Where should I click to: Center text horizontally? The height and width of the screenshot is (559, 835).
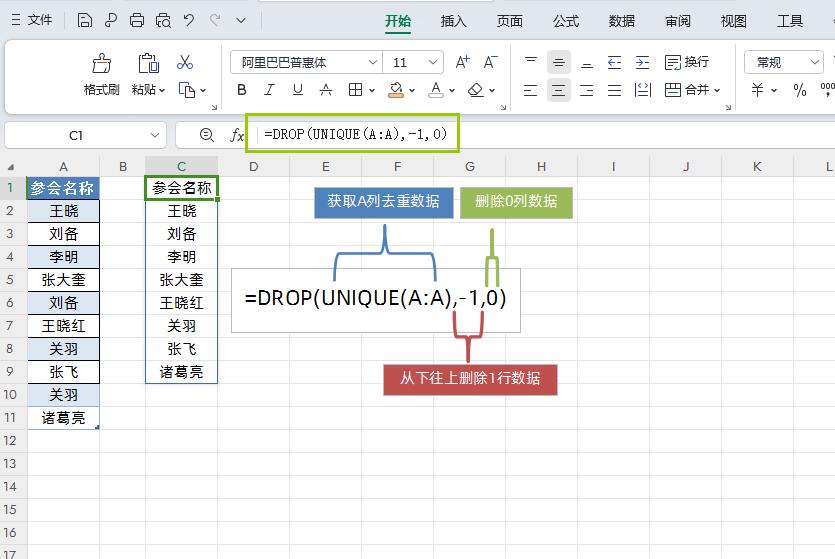[x=559, y=90]
